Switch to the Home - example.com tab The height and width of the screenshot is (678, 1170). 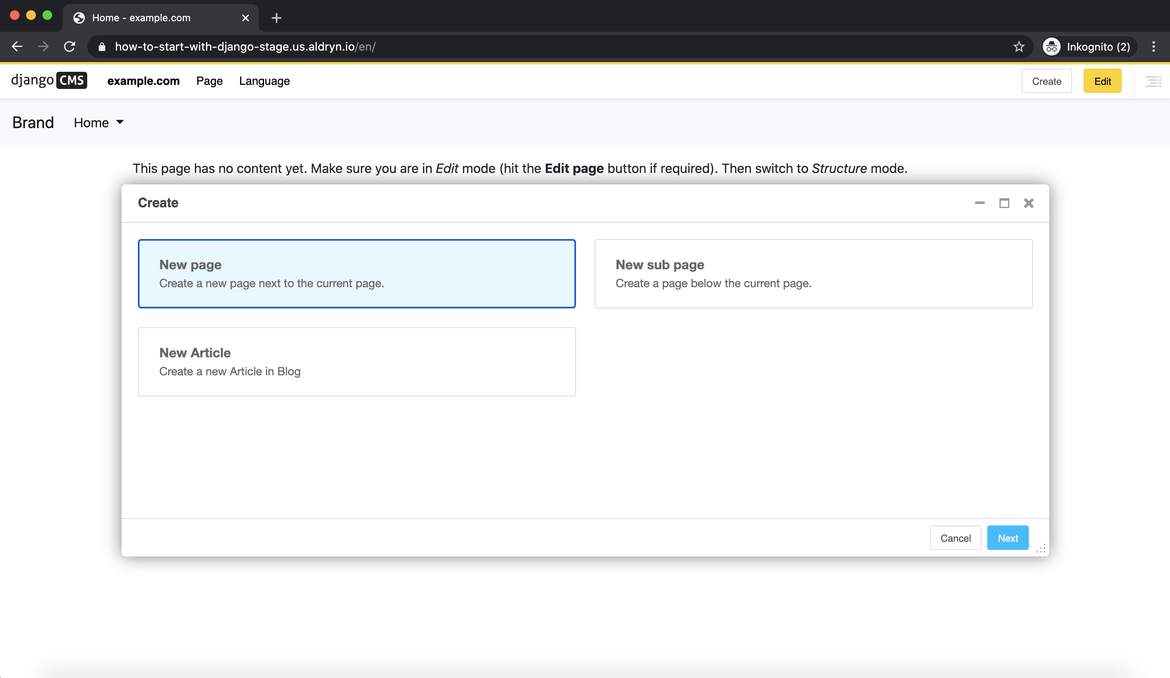[x=160, y=17]
